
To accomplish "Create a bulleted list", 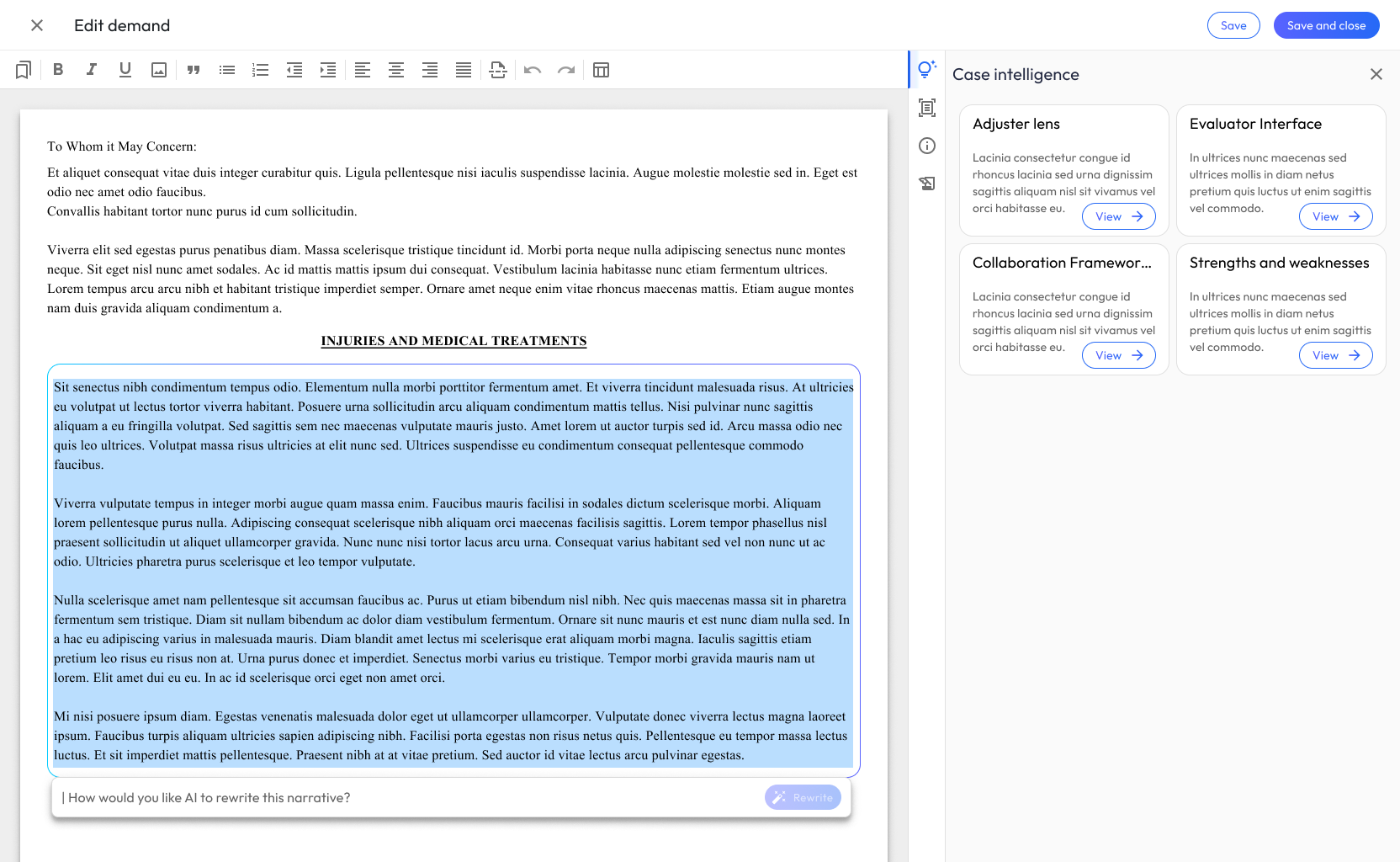I will tap(227, 70).
